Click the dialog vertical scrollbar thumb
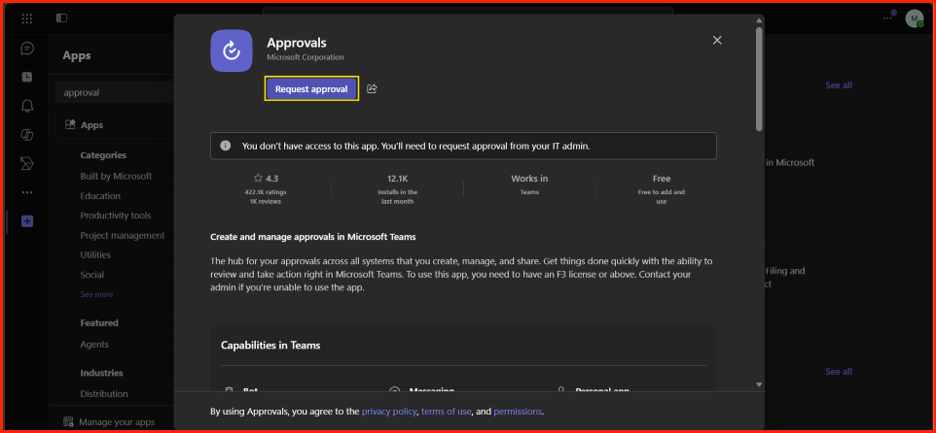Viewport: 936px width, 433px height. point(759,78)
